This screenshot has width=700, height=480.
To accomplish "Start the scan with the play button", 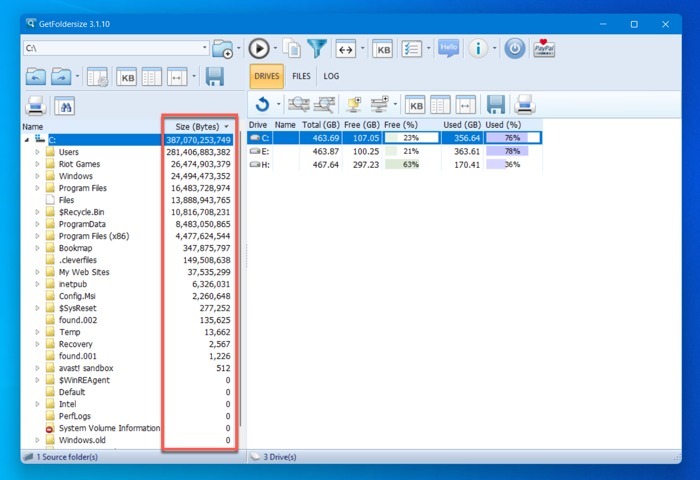I will pyautogui.click(x=259, y=49).
